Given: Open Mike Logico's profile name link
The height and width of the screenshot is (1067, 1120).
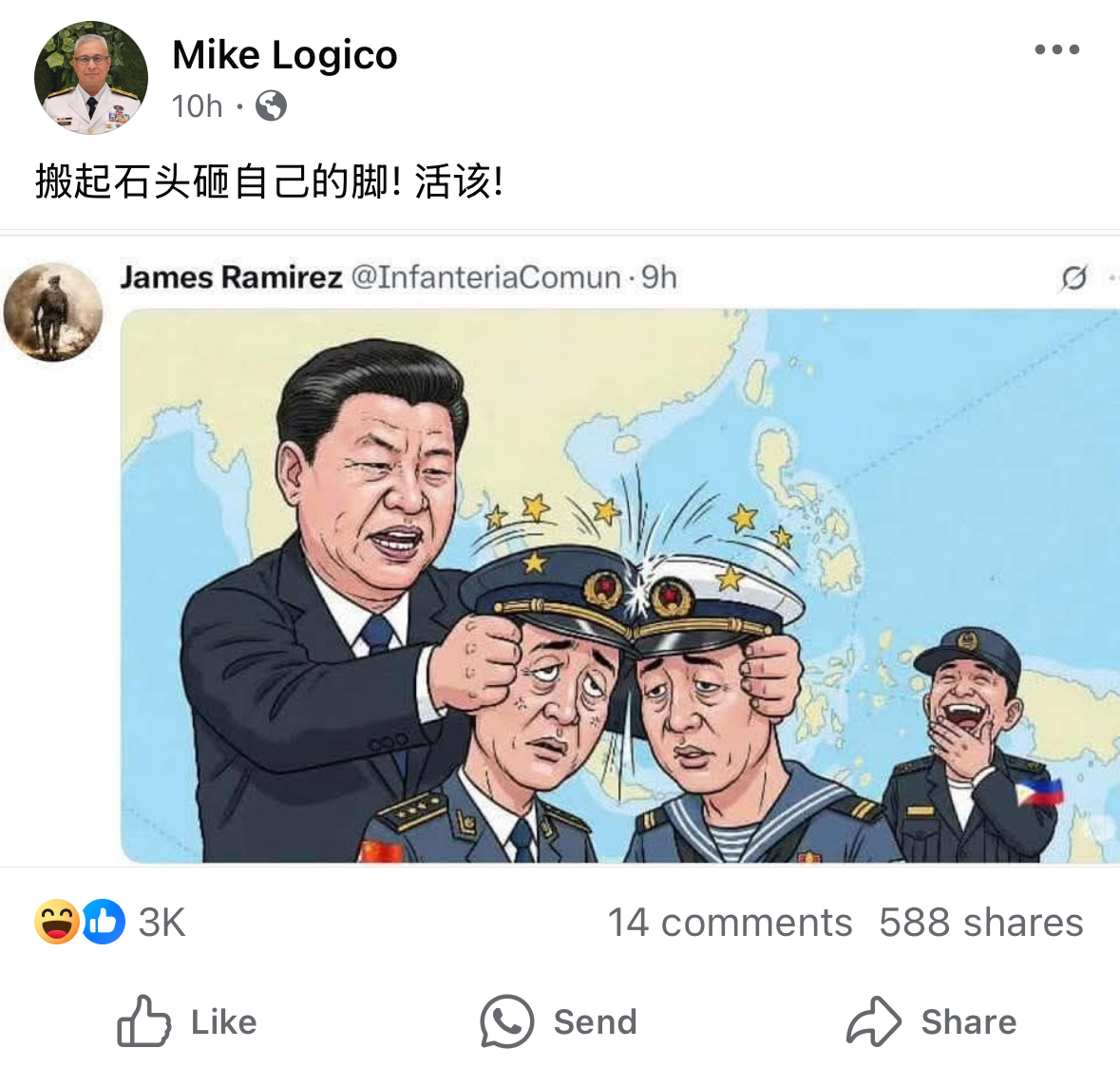Looking at the screenshot, I should [x=284, y=55].
